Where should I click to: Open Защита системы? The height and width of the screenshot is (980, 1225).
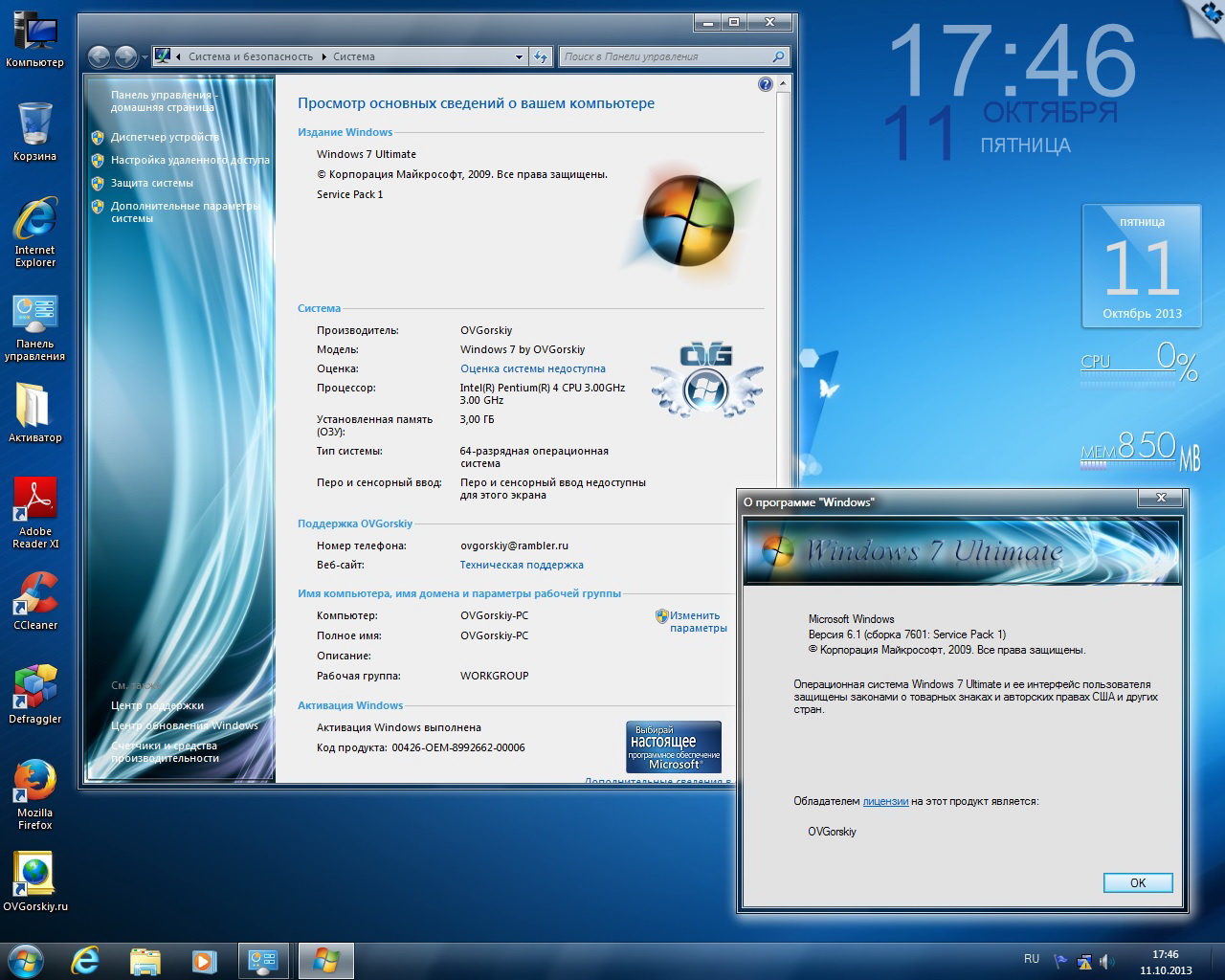click(152, 183)
